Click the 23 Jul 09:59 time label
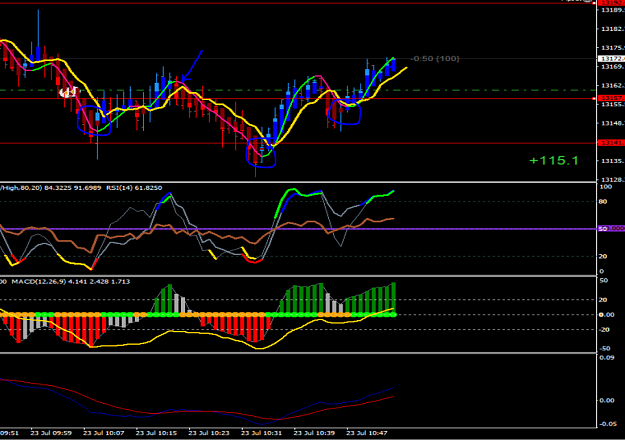The image size is (625, 440). pos(51,433)
